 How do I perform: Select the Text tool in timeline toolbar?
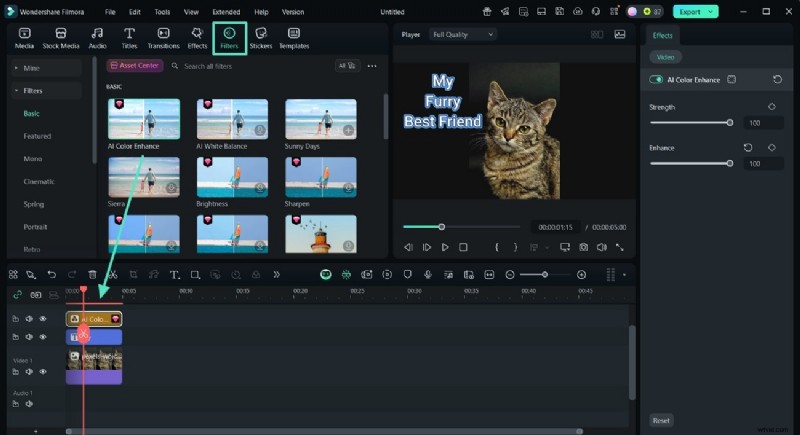coord(174,274)
